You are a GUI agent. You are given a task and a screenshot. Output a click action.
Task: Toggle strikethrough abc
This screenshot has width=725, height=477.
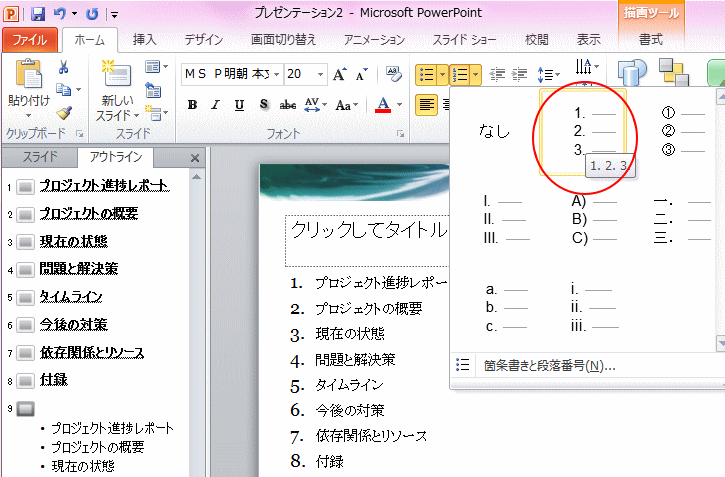pos(288,105)
